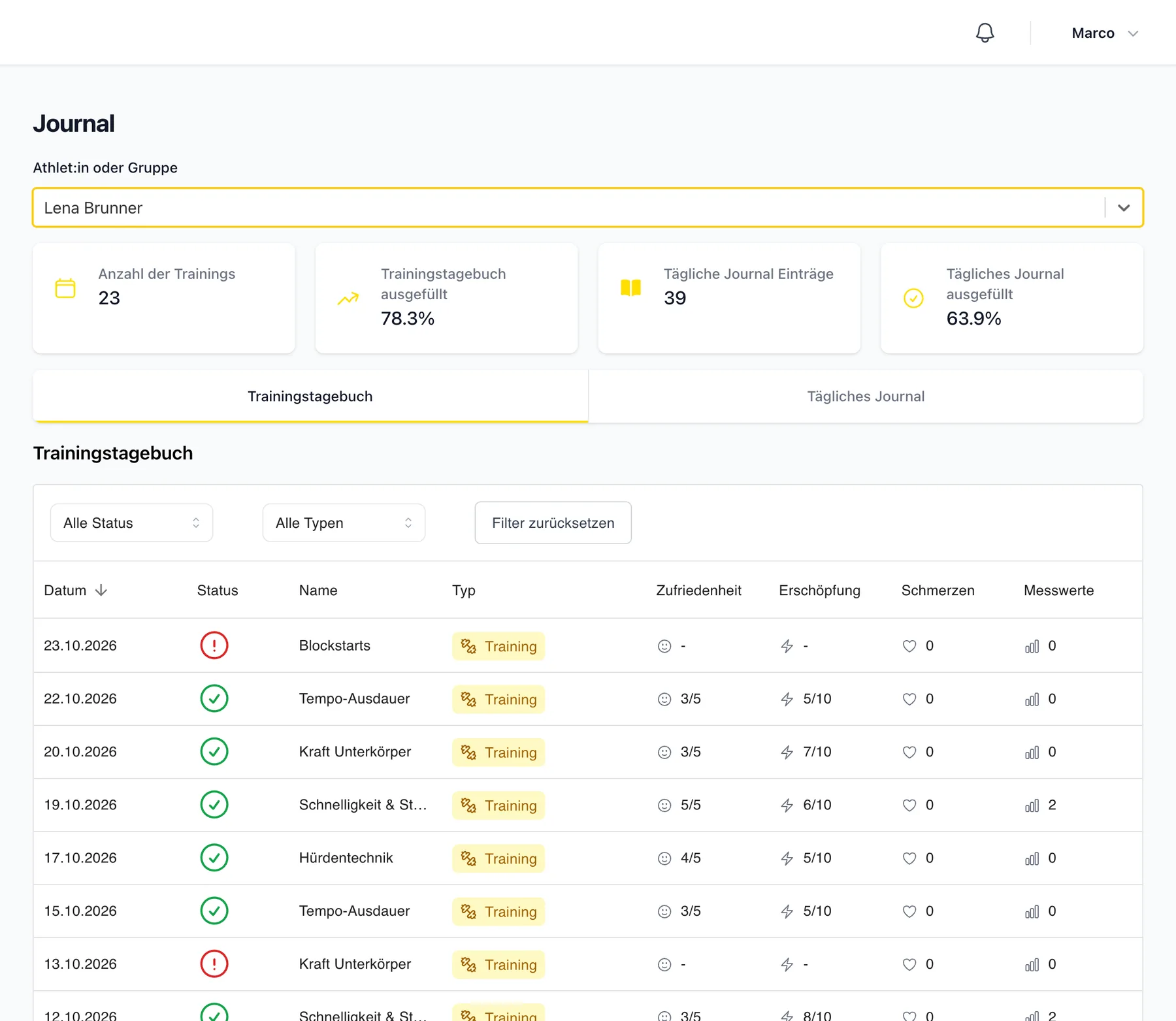
Task: Click the Schmerzen heart icon for Hürdentechnik
Action: 909,858
